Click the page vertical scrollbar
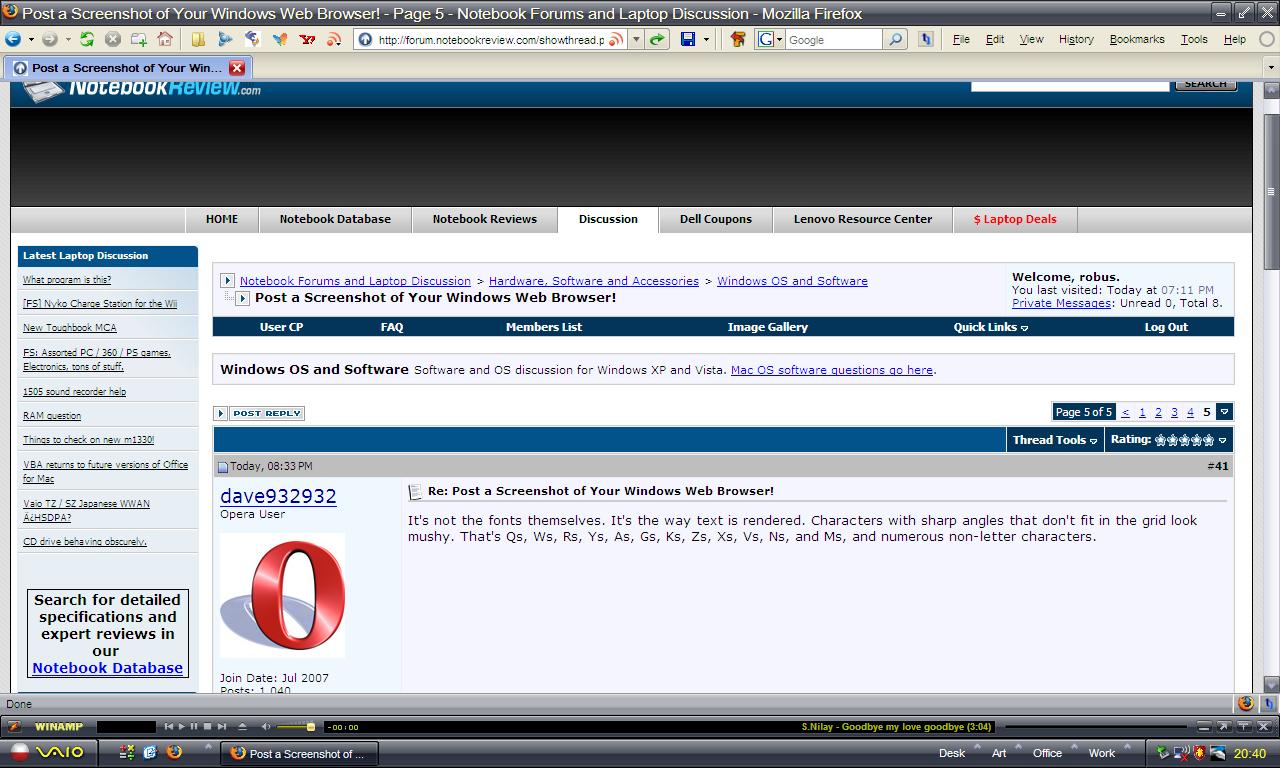Screen dimensions: 1280x768 tap(1271, 190)
